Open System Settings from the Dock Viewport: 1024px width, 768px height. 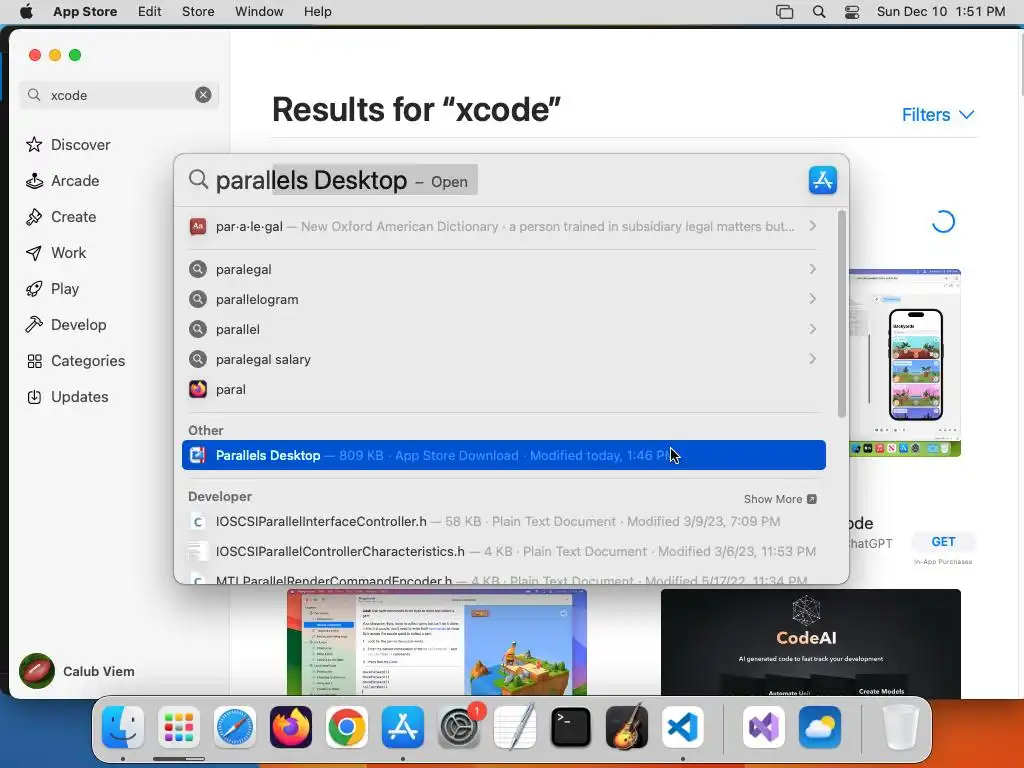(459, 726)
